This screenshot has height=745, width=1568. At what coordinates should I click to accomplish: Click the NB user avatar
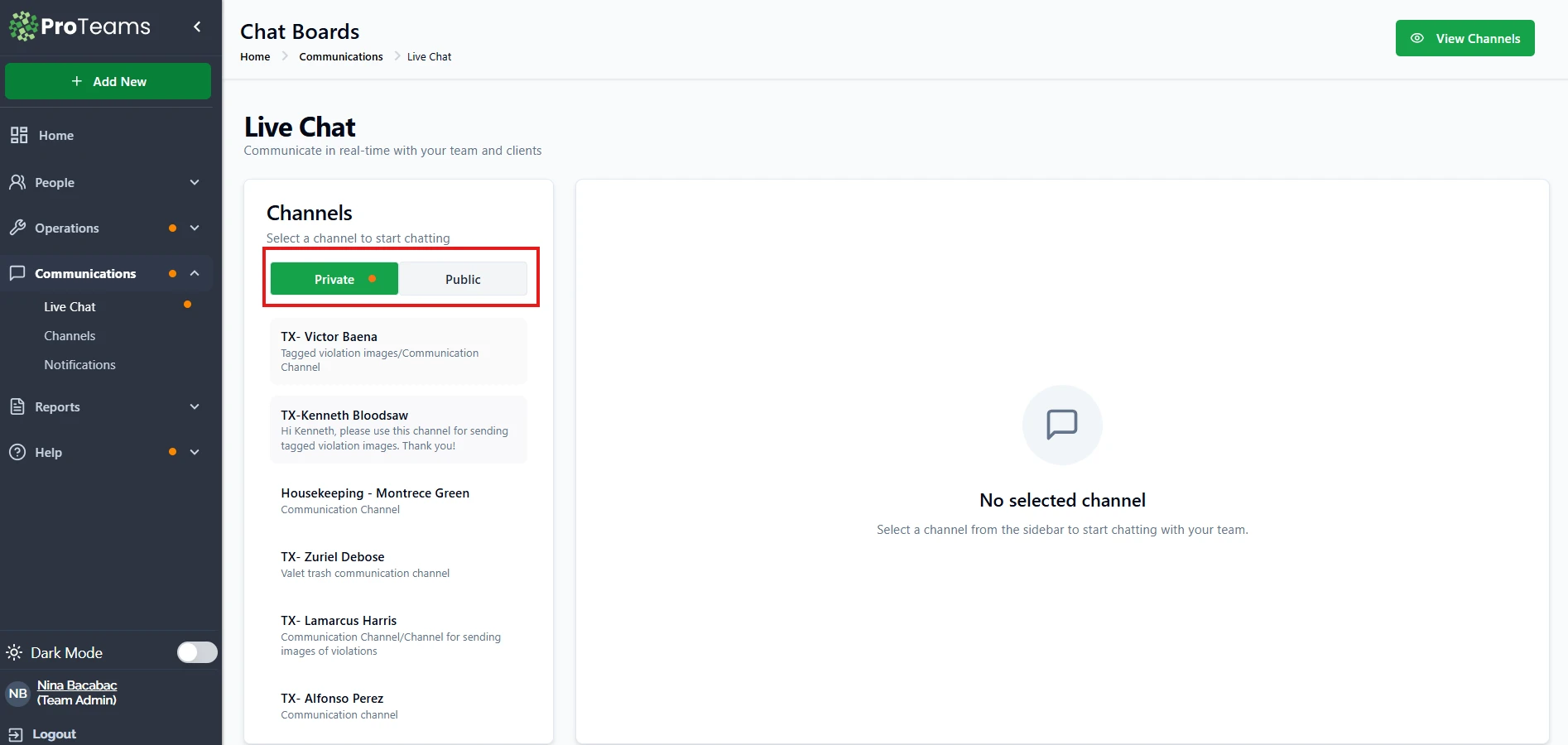18,694
